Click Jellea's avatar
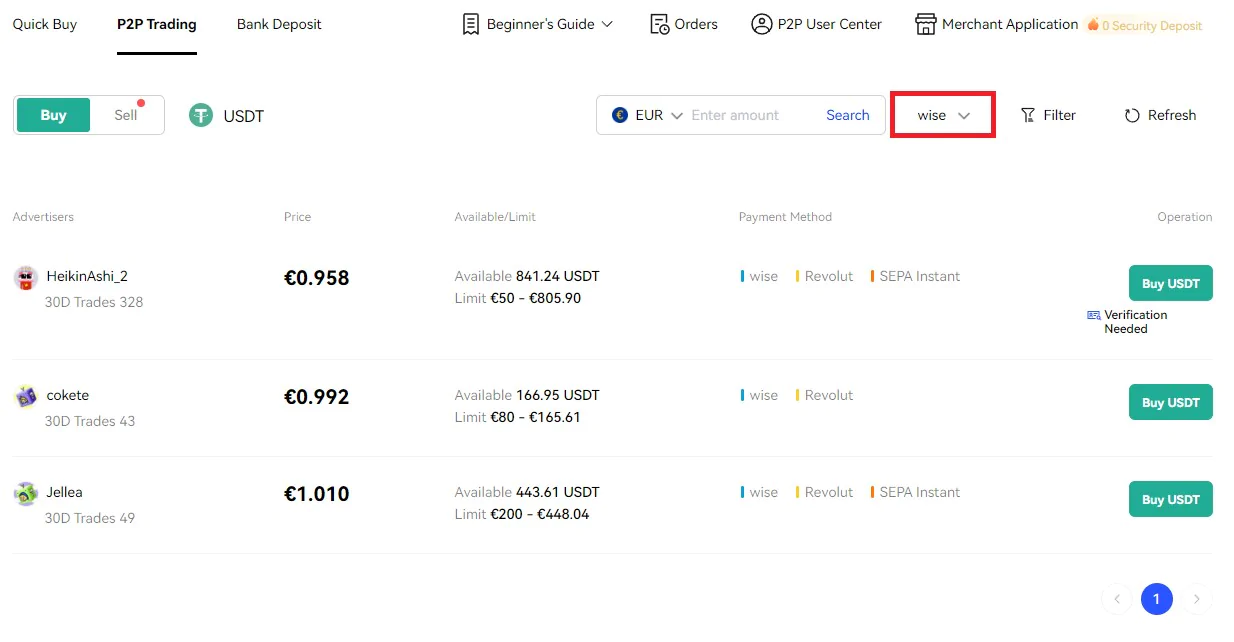The width and height of the screenshot is (1234, 642). tap(26, 493)
